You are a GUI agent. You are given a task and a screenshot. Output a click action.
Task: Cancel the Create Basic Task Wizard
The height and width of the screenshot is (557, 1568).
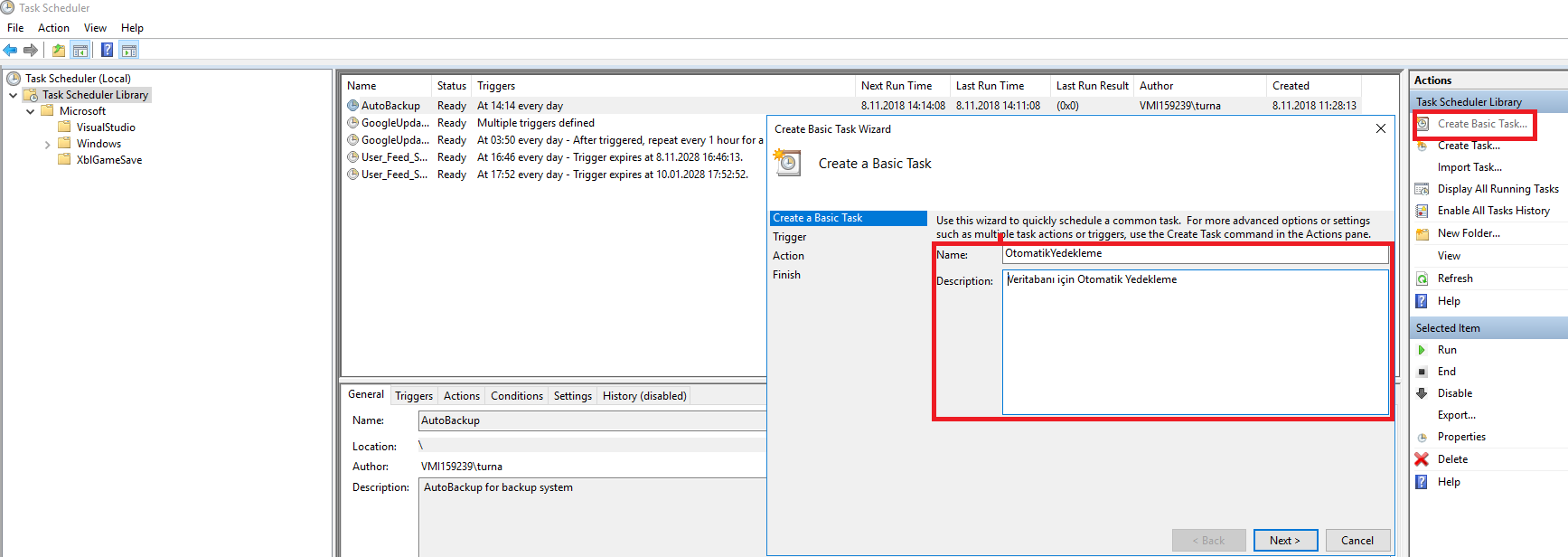pos(1357,541)
